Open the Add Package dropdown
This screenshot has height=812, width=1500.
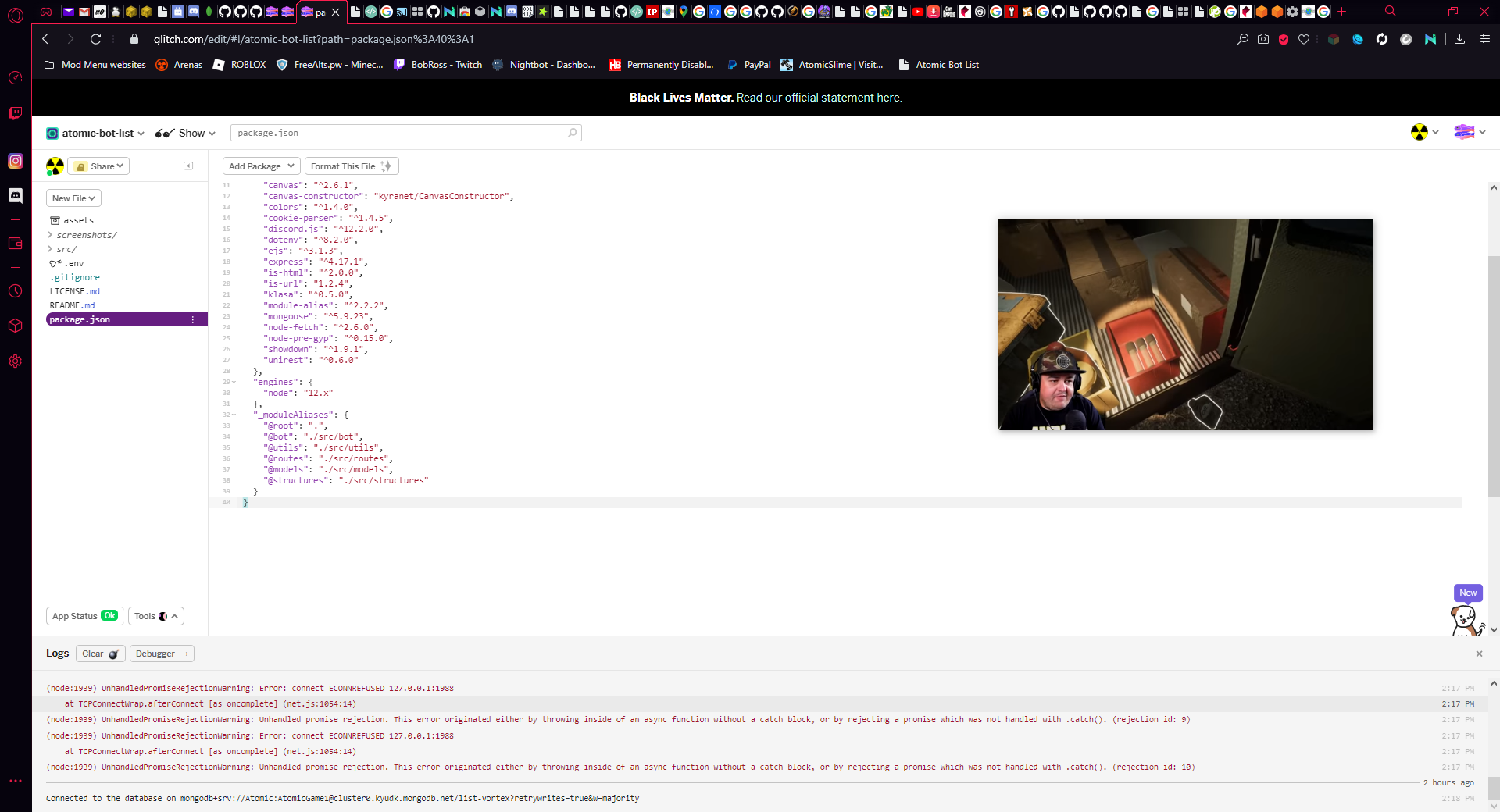[x=261, y=166]
